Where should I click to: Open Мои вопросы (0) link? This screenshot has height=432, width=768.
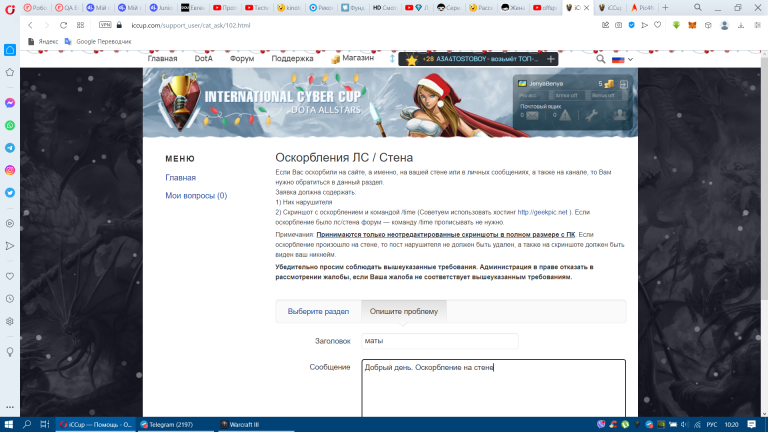pos(196,195)
